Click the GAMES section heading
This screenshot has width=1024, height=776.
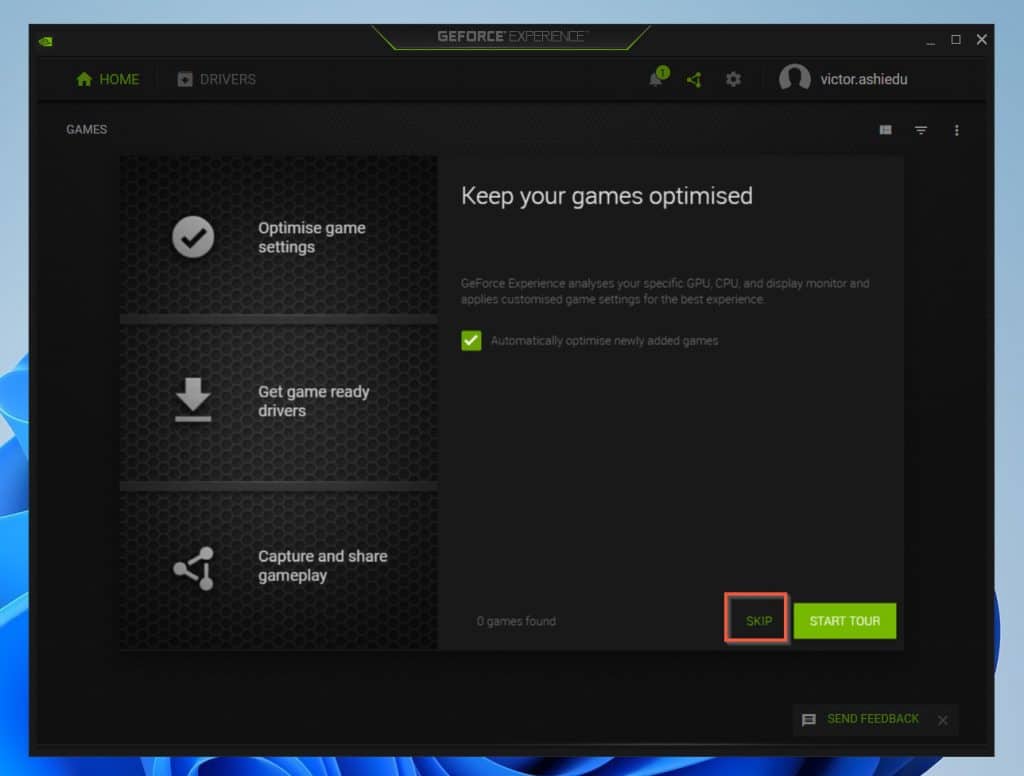(86, 129)
